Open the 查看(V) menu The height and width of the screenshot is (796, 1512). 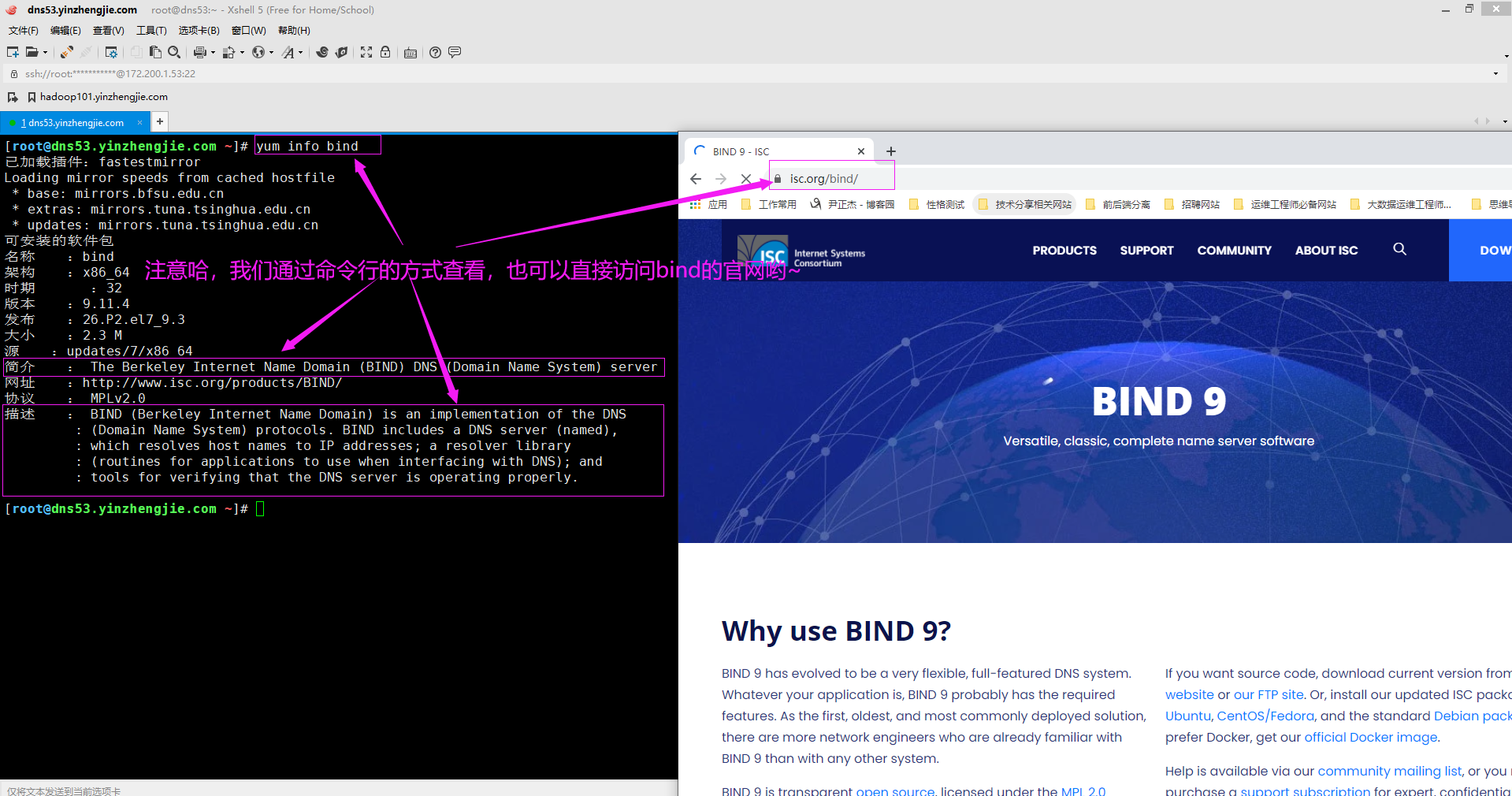109,31
